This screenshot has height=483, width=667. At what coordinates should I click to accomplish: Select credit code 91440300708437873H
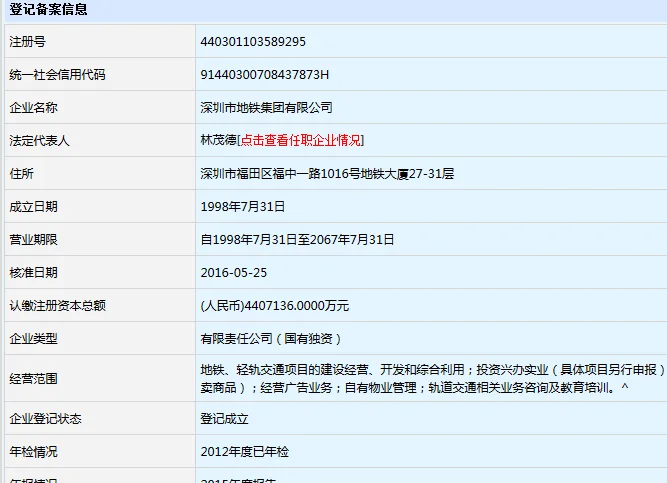click(265, 75)
